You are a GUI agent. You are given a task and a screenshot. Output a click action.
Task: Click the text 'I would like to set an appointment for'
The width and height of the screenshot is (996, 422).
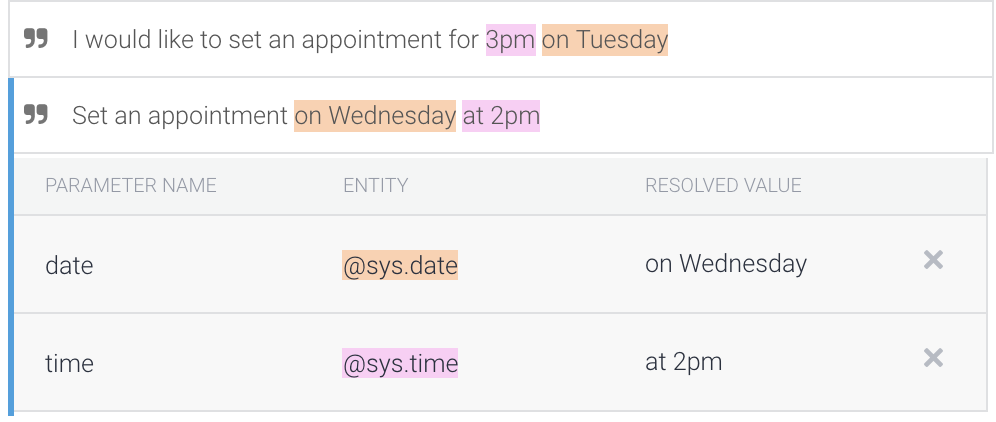(275, 41)
